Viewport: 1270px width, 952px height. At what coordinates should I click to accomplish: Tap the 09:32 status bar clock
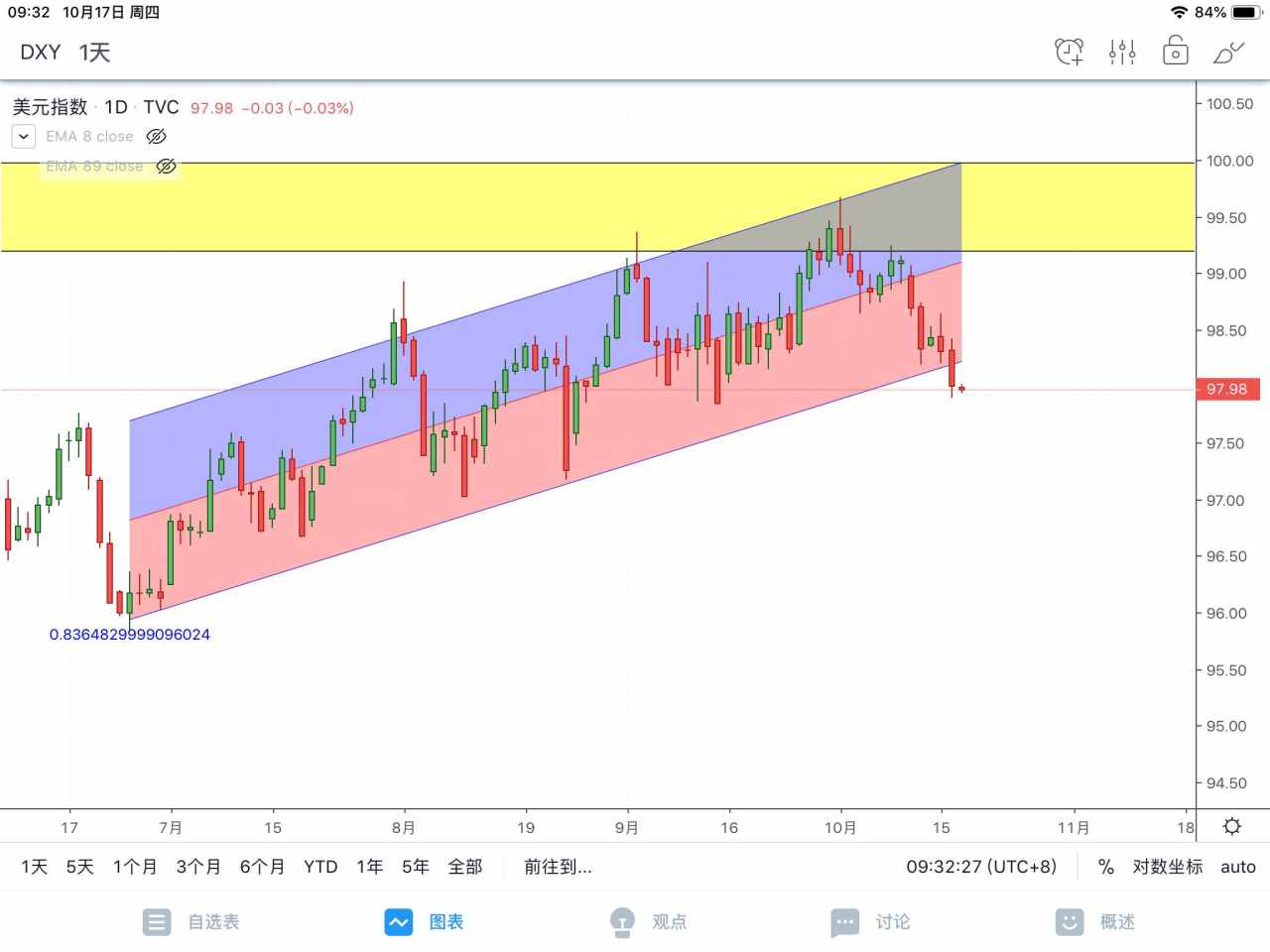point(29,12)
